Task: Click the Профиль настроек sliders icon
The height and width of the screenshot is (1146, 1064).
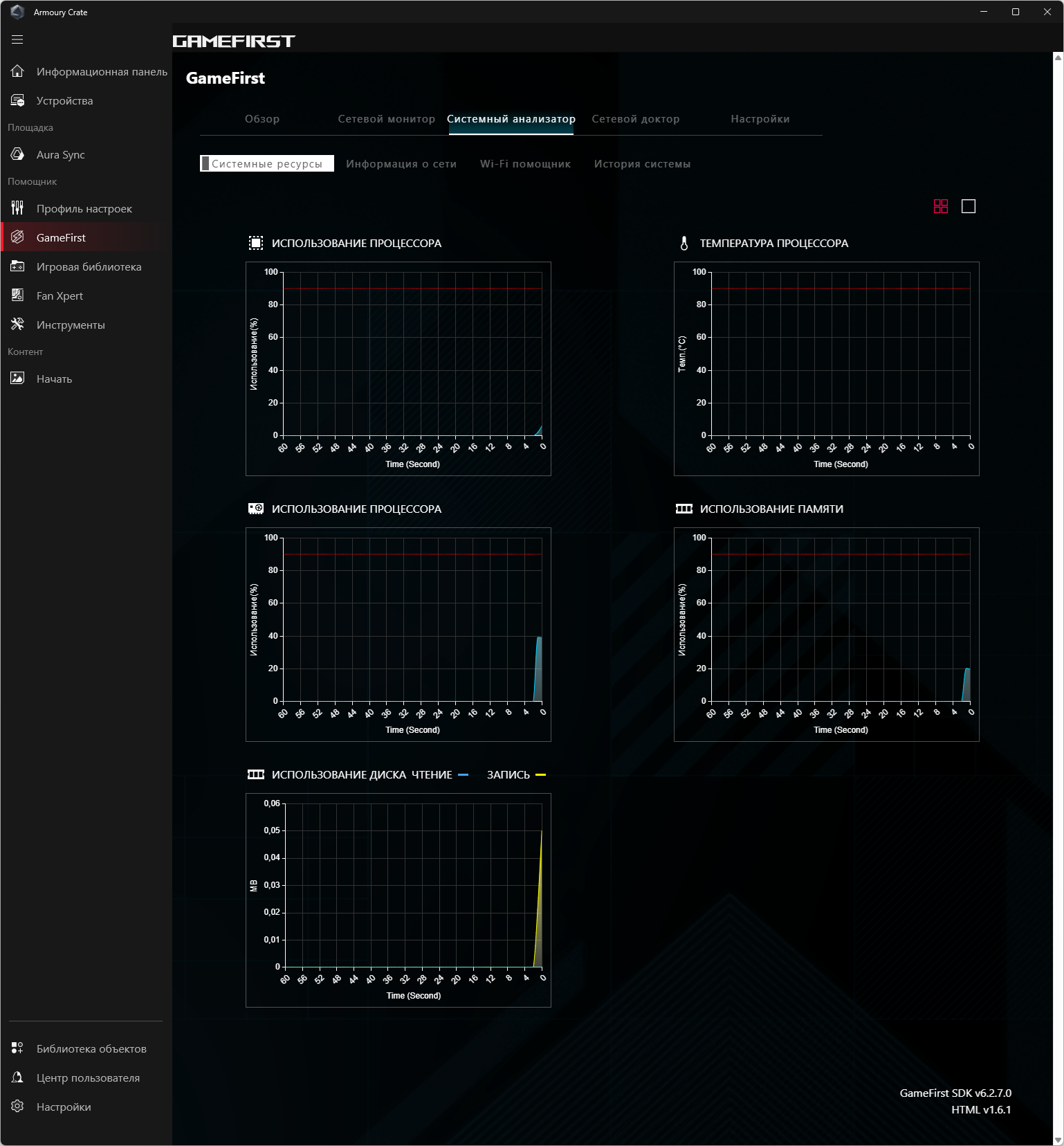Action: tap(17, 208)
